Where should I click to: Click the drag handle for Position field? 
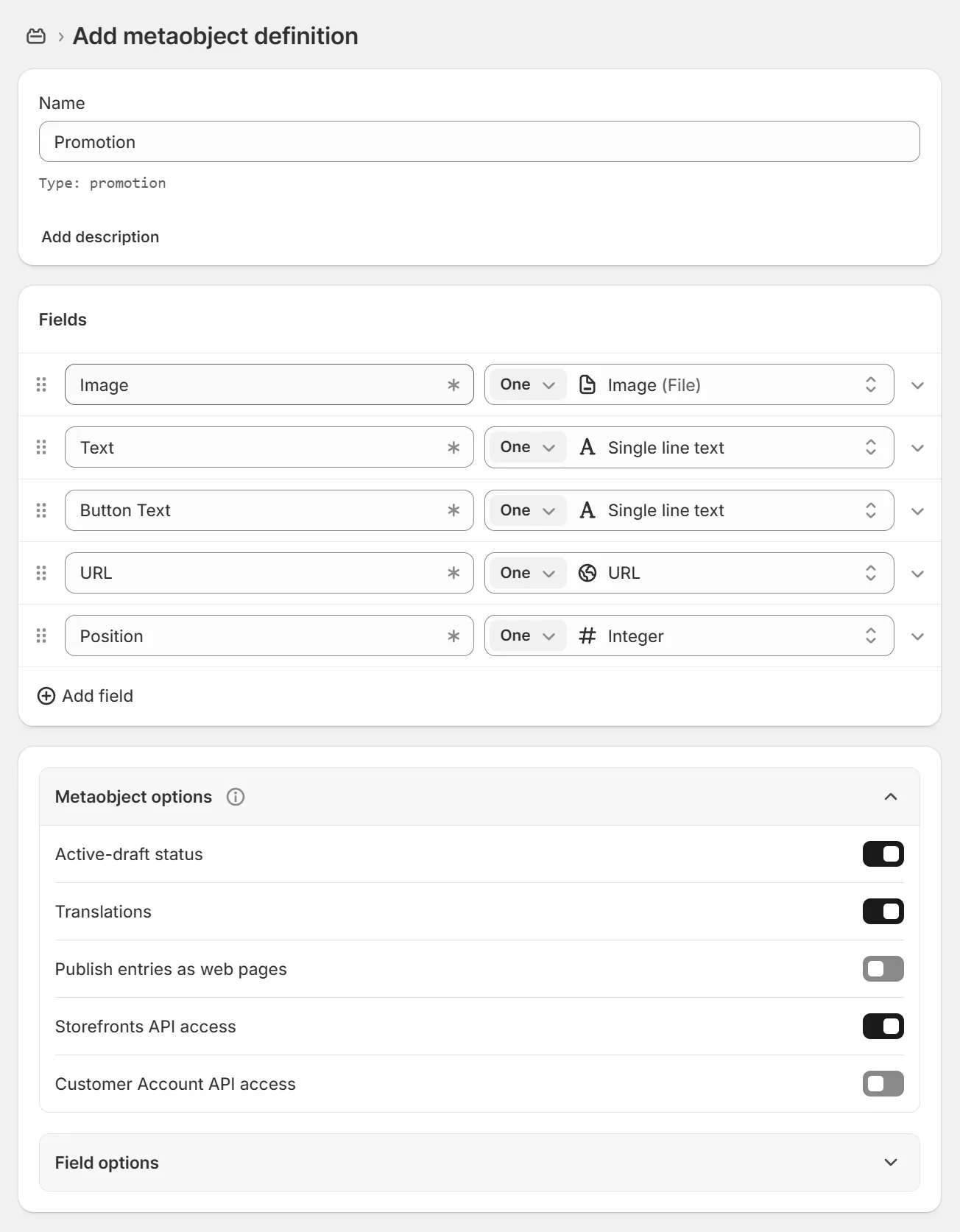[x=41, y=636]
